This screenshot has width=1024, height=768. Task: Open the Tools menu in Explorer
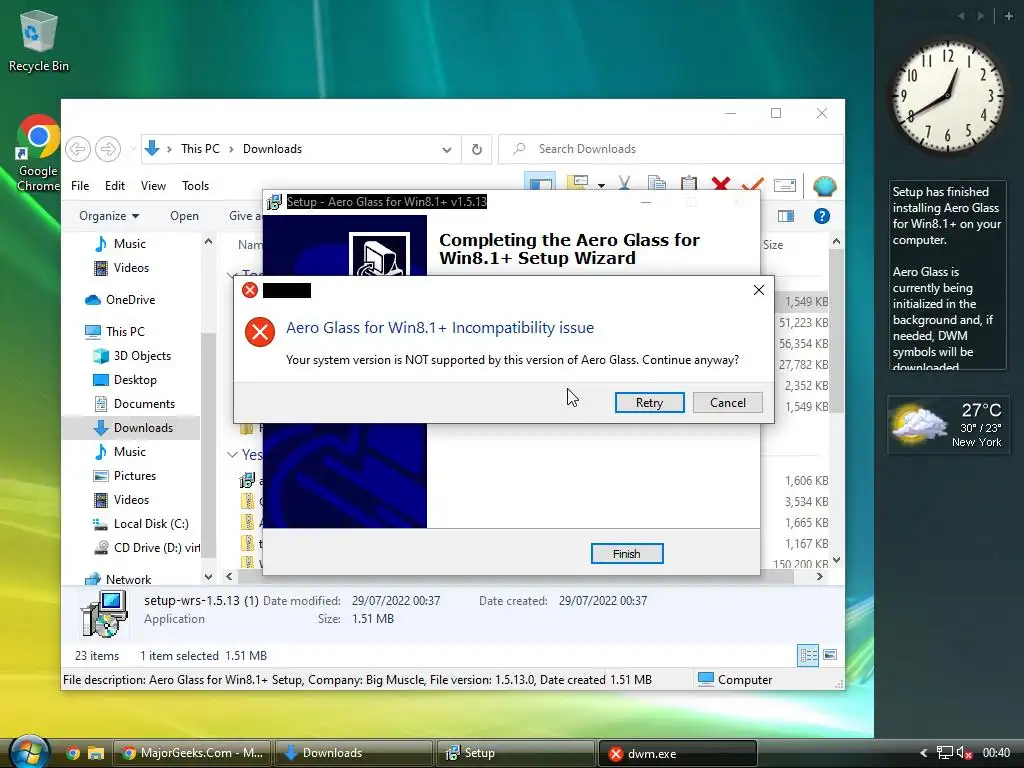coord(195,185)
